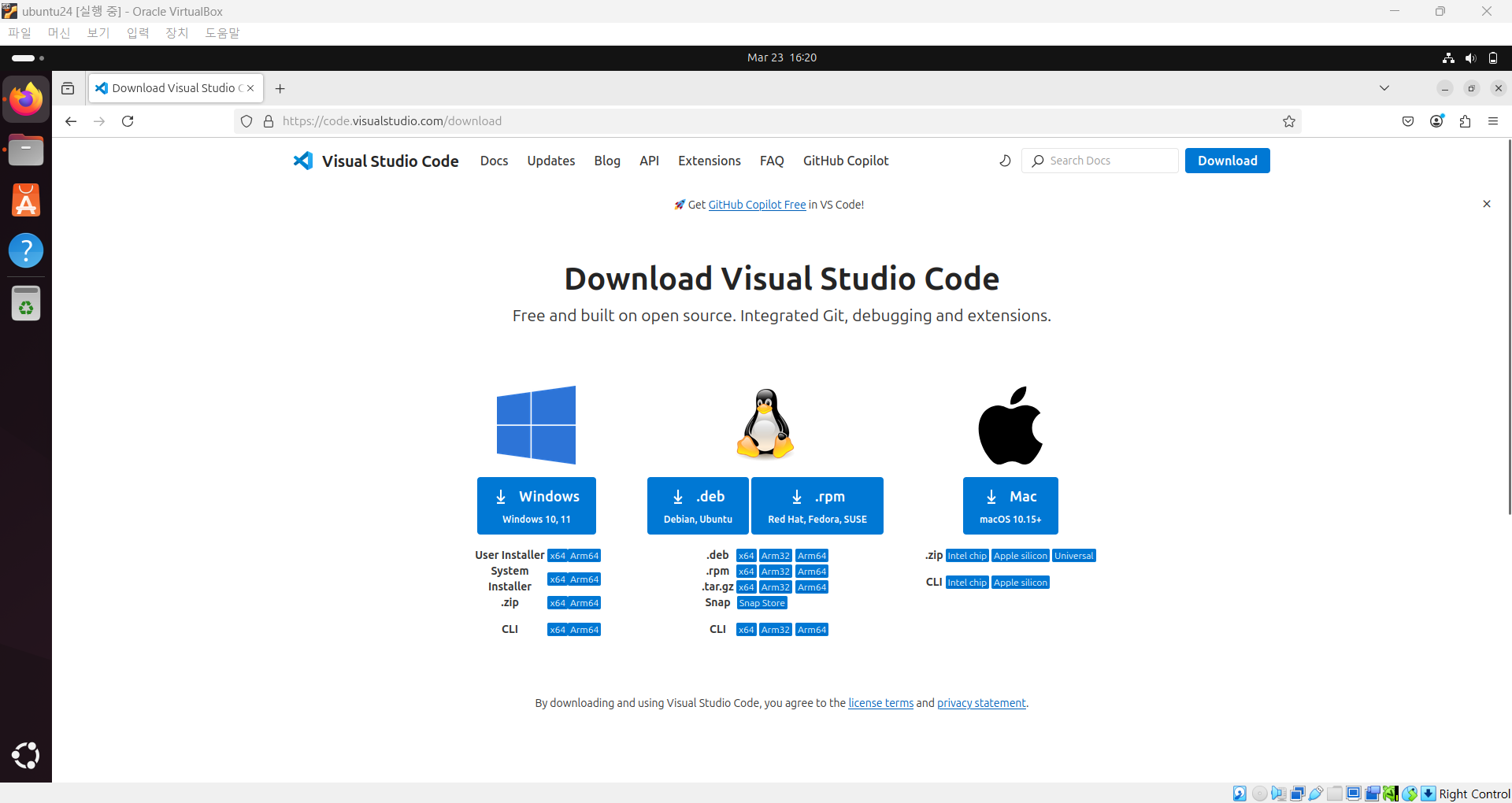Click the site padlock icon

click(269, 121)
